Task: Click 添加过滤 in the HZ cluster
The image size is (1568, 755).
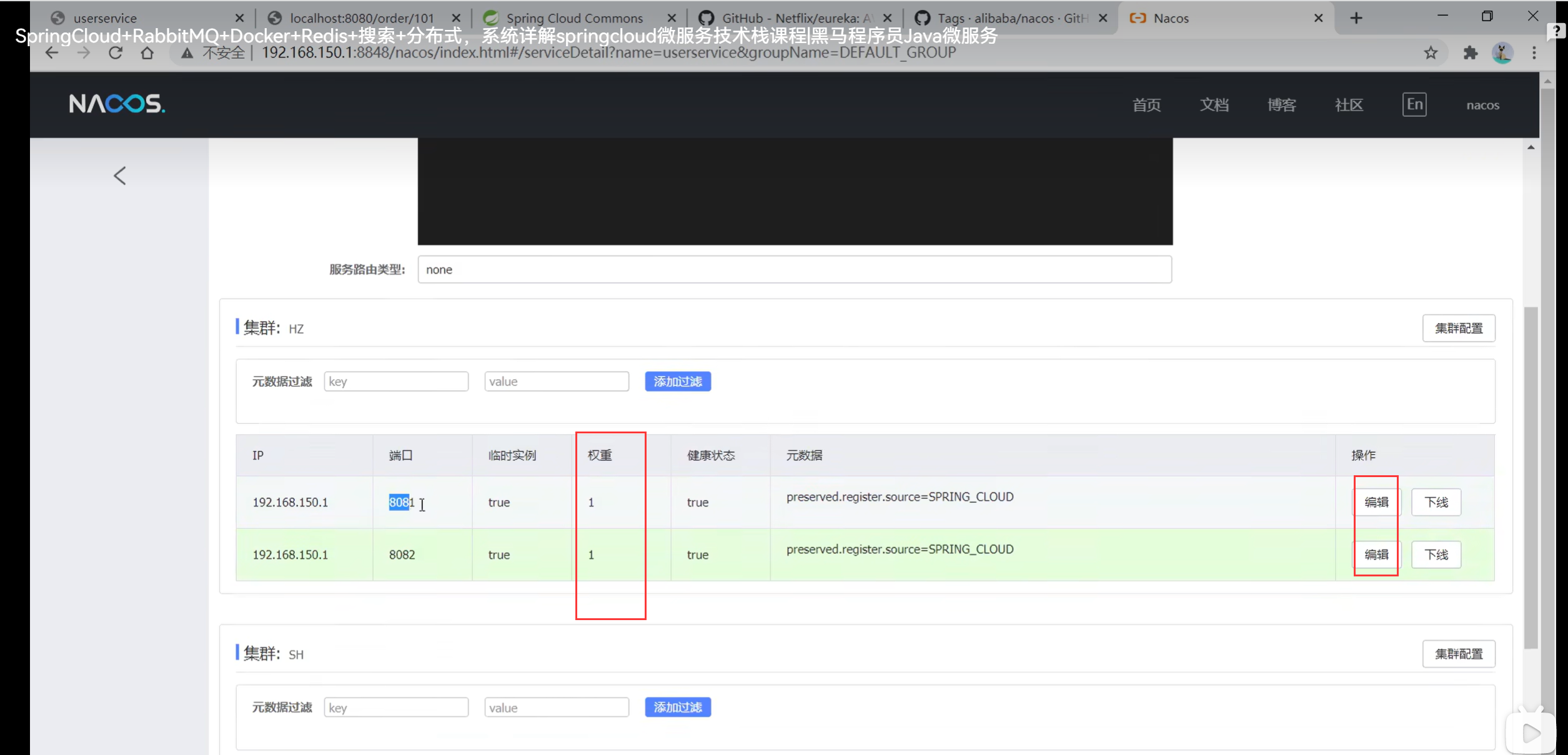Action: (678, 382)
